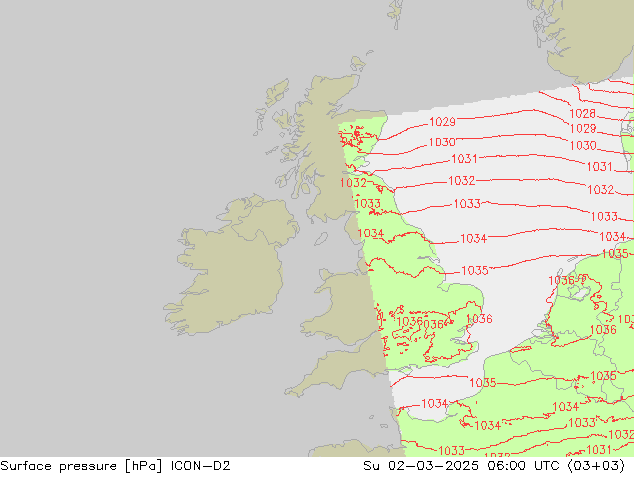Select the 1033 label over northern England land
The image size is (634, 490).
tap(368, 203)
